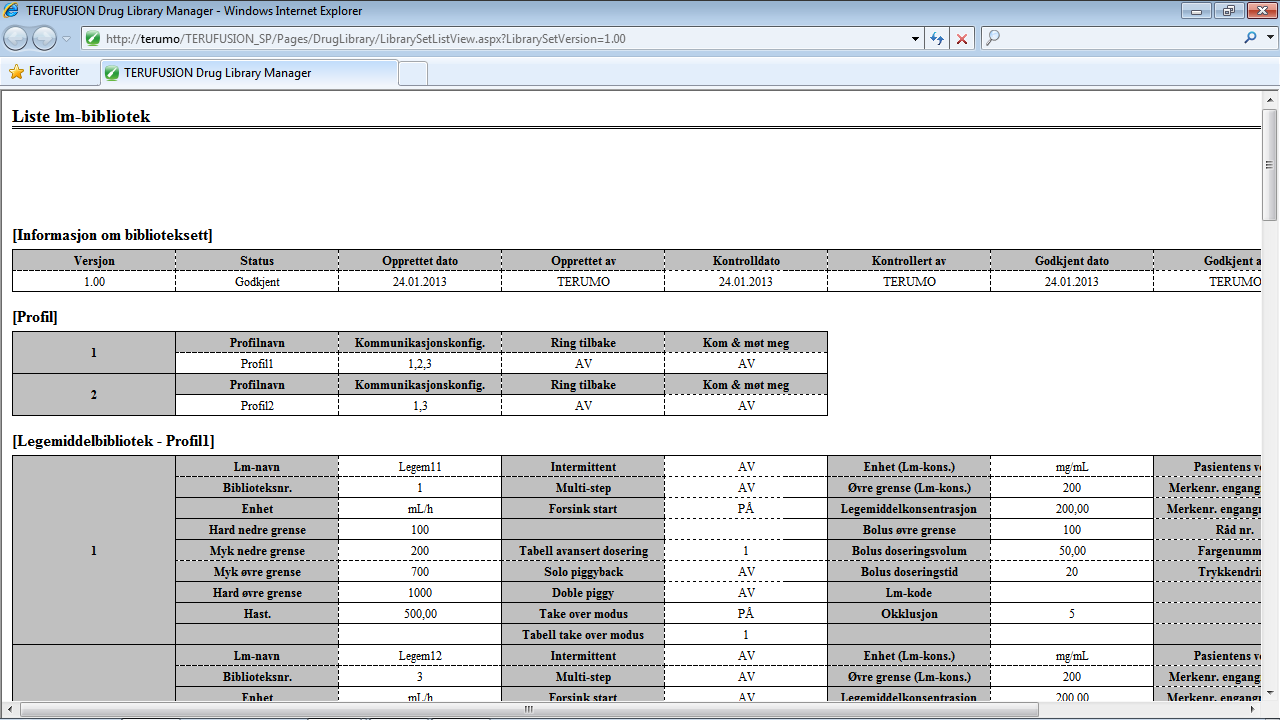This screenshot has width=1280, height=720.
Task: Click the 'Solo piggyback' label
Action: point(583,572)
